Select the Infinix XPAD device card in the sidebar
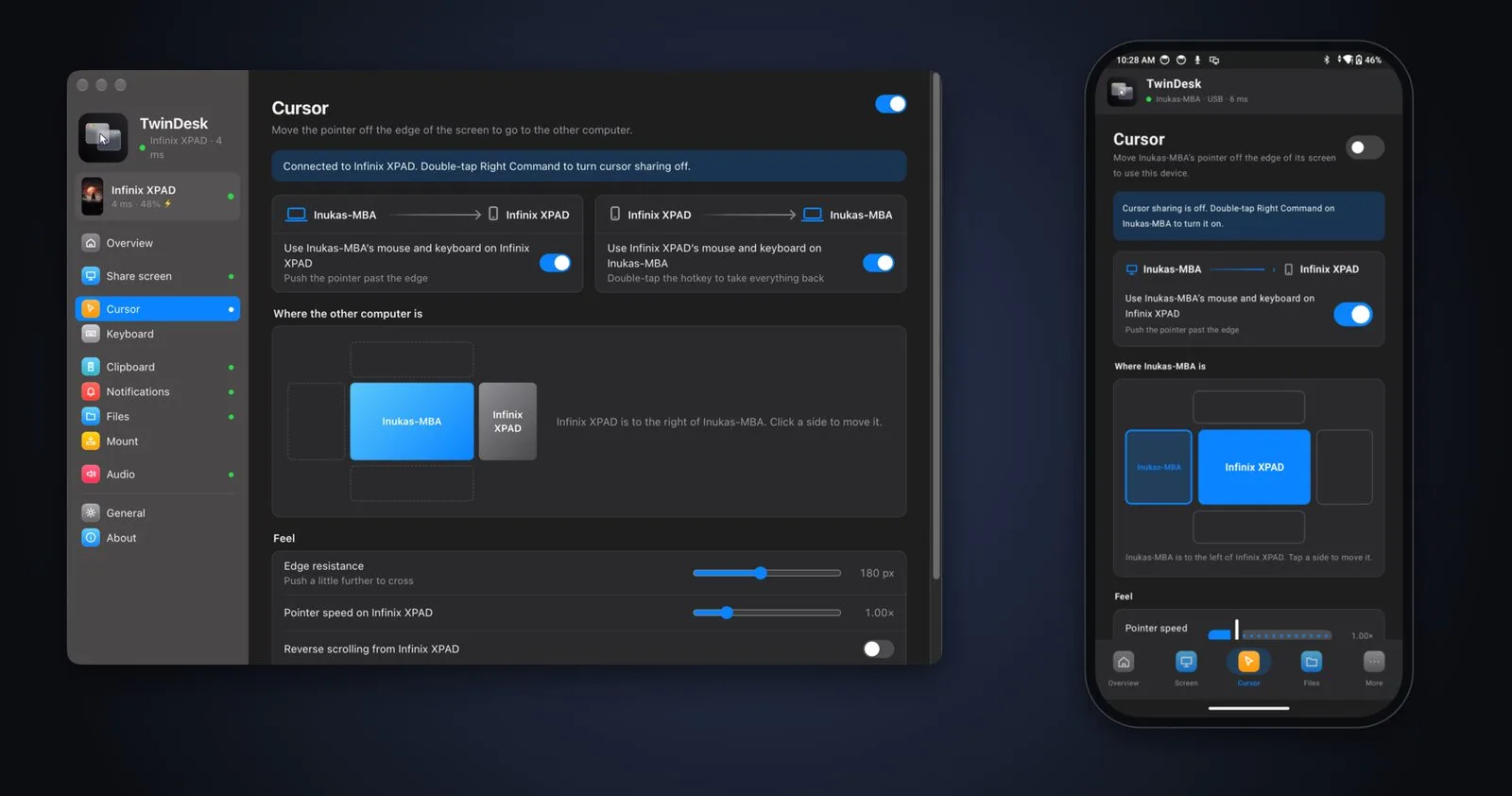Image resolution: width=1512 pixels, height=796 pixels. [x=158, y=197]
